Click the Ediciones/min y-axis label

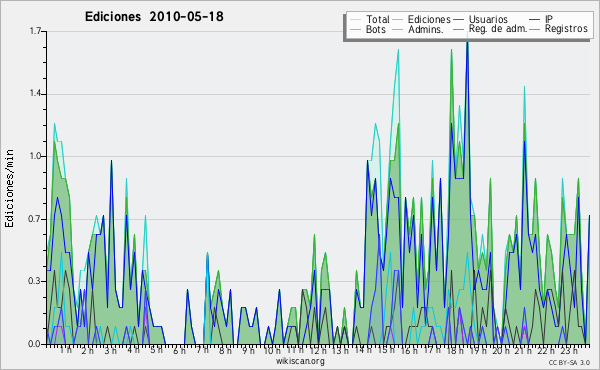pos(9,188)
